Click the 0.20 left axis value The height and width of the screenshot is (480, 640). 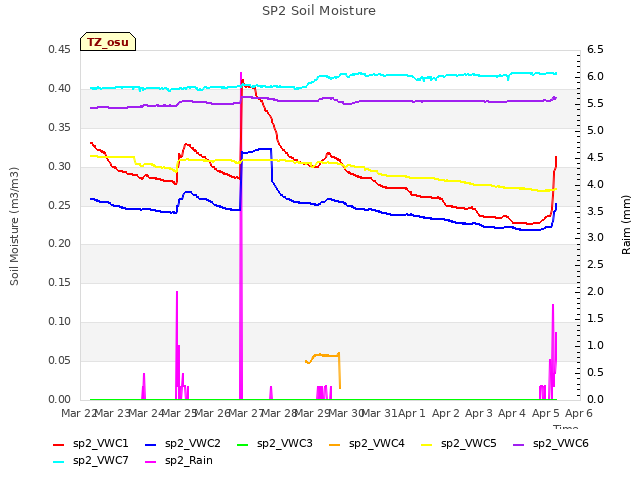59,244
